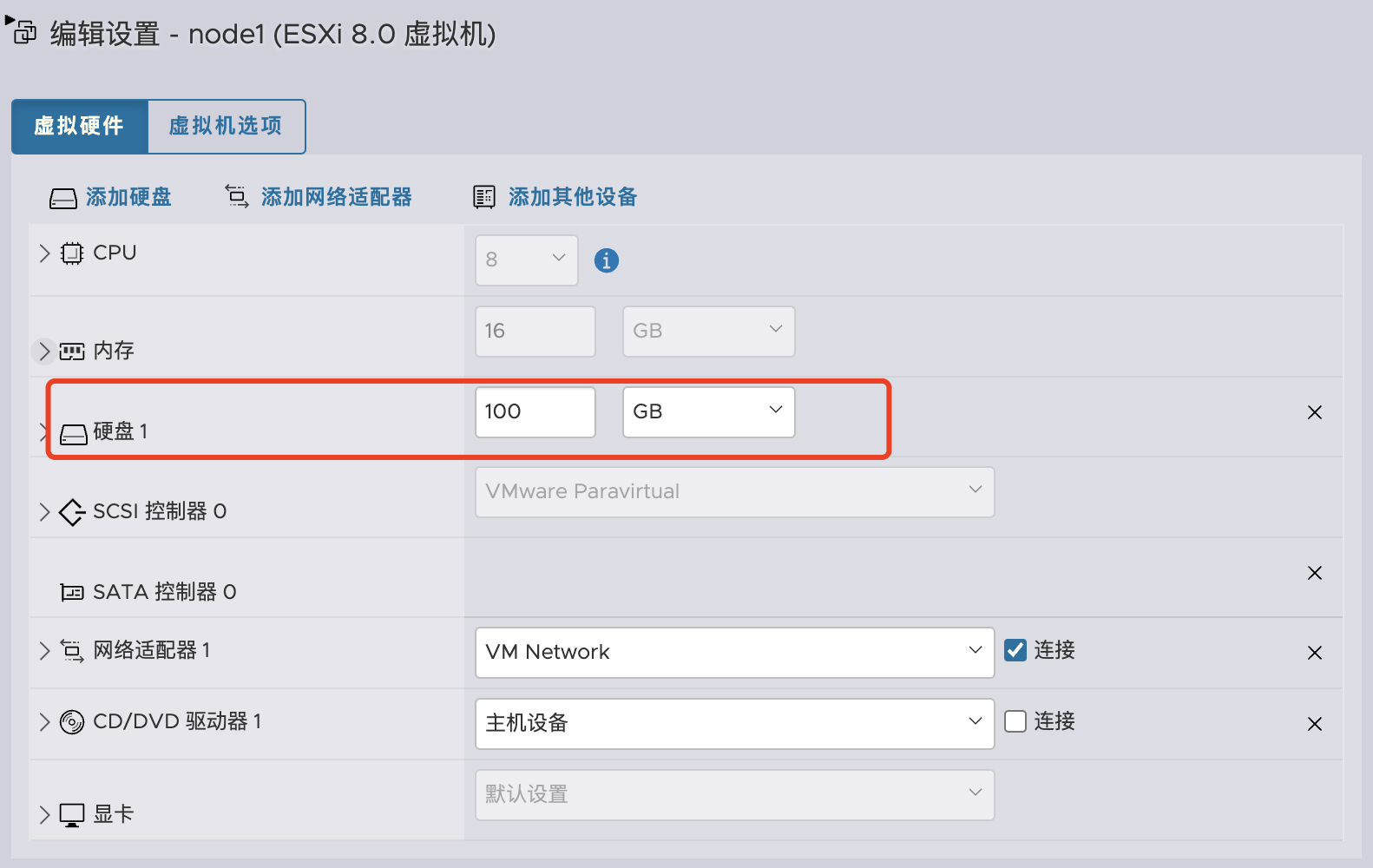This screenshot has height=868, width=1373.
Task: Switch to the 虚拟机选项 tab
Action: (226, 127)
